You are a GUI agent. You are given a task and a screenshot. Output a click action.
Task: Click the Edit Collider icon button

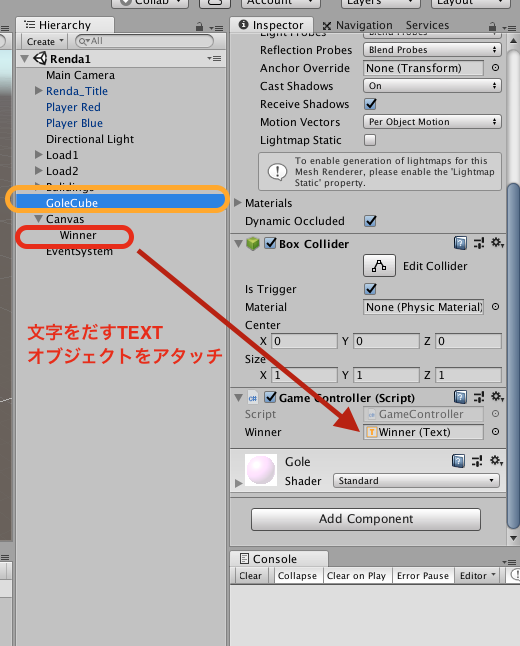pyautogui.click(x=379, y=266)
